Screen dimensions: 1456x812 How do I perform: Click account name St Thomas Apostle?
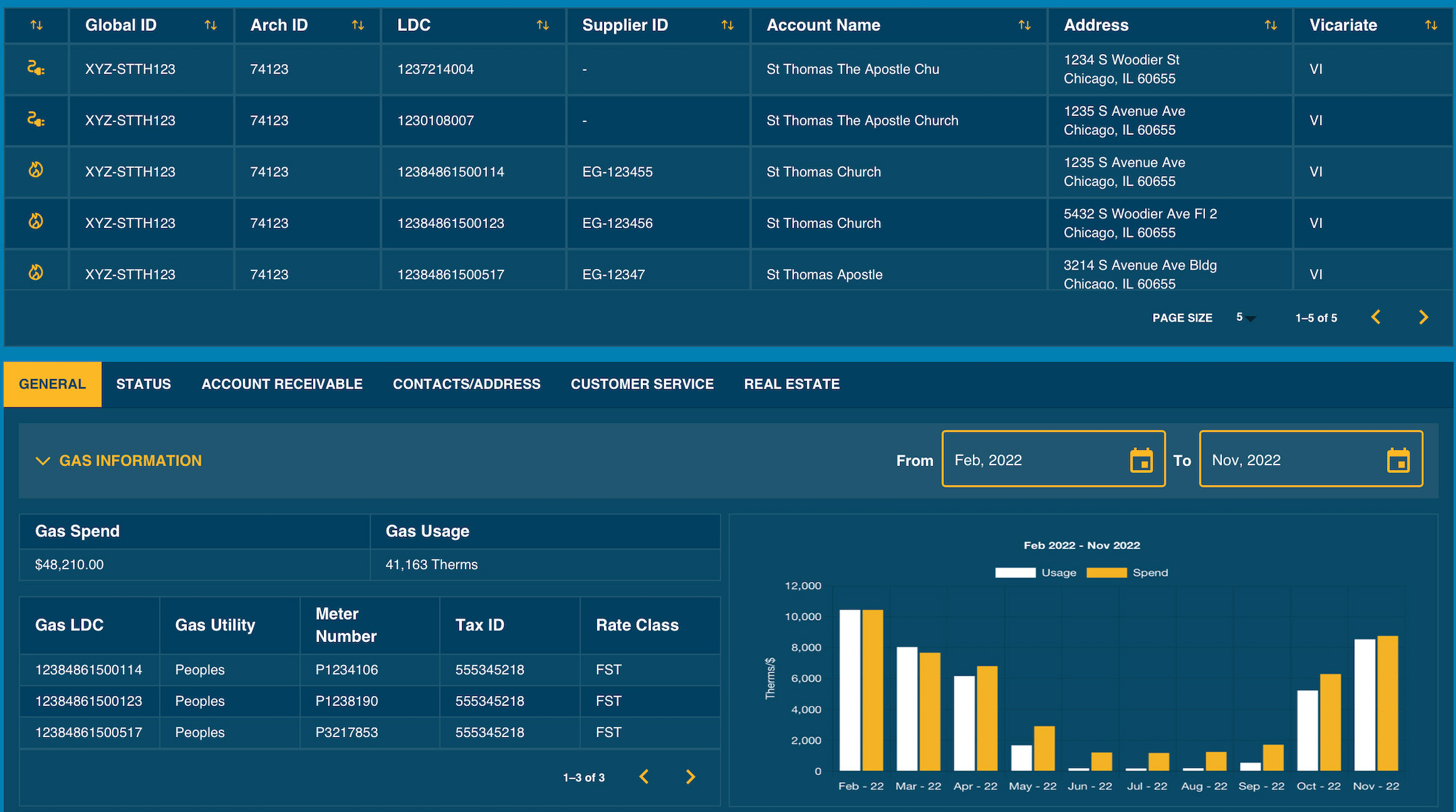tap(824, 274)
